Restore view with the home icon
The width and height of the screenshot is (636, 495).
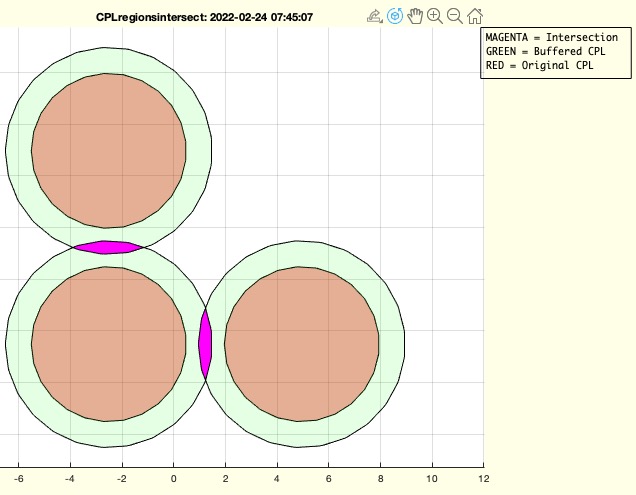(x=475, y=17)
